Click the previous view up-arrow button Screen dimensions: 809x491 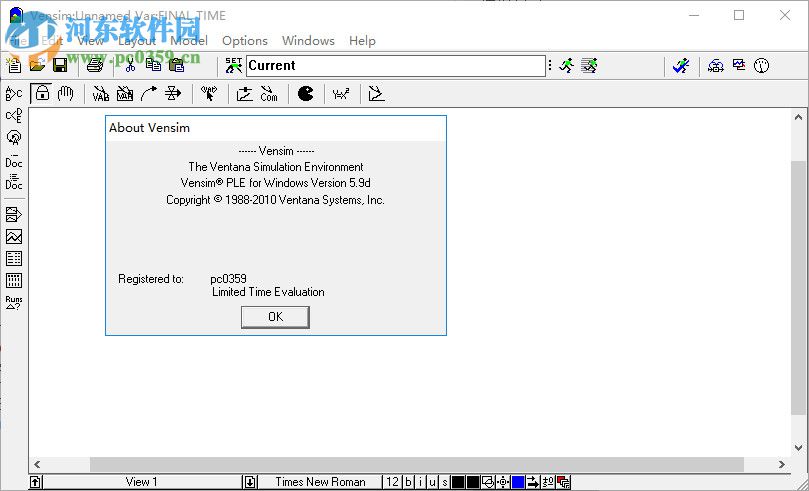[35, 482]
